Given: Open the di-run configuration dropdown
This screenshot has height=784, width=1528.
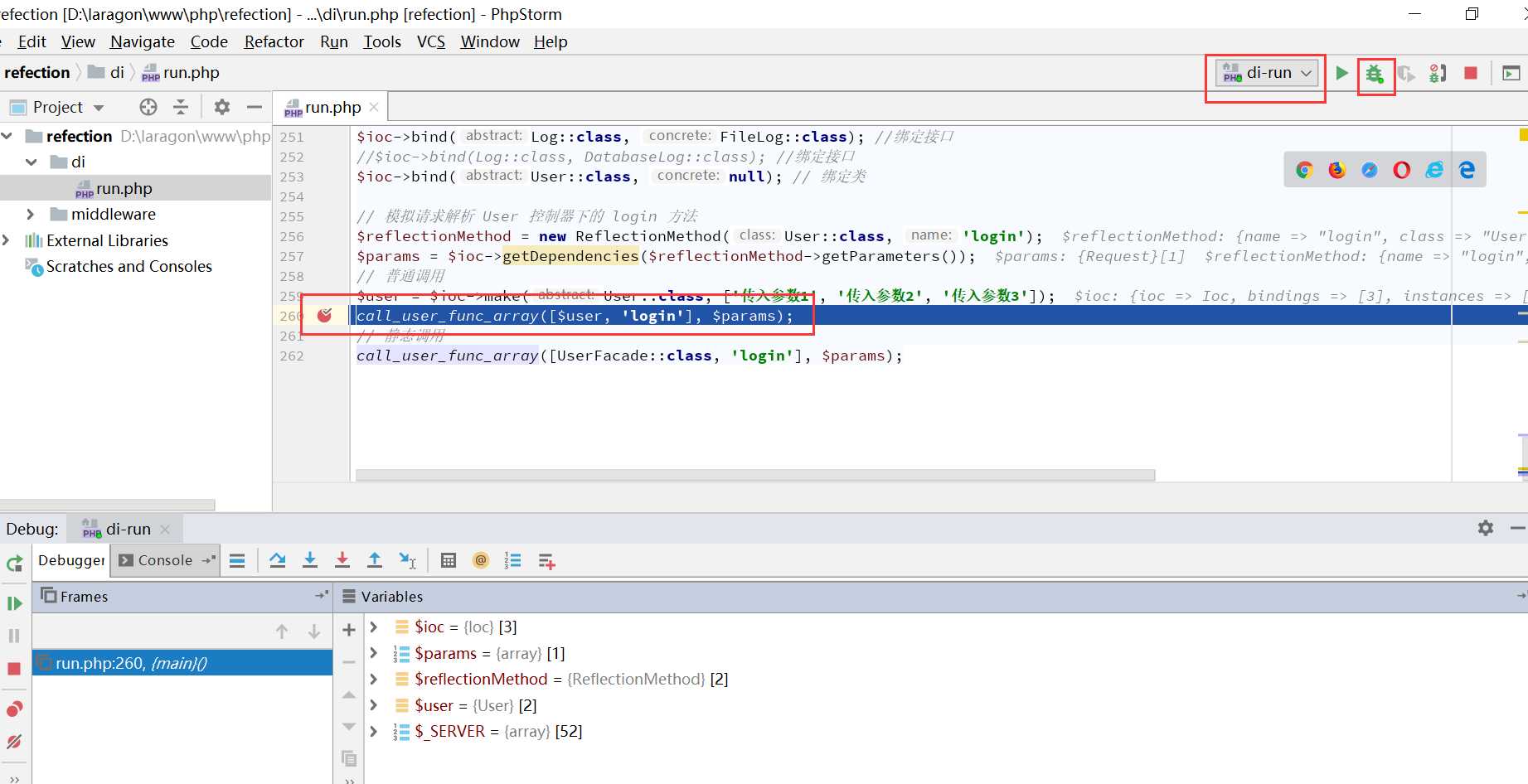Looking at the screenshot, I should [x=1266, y=73].
